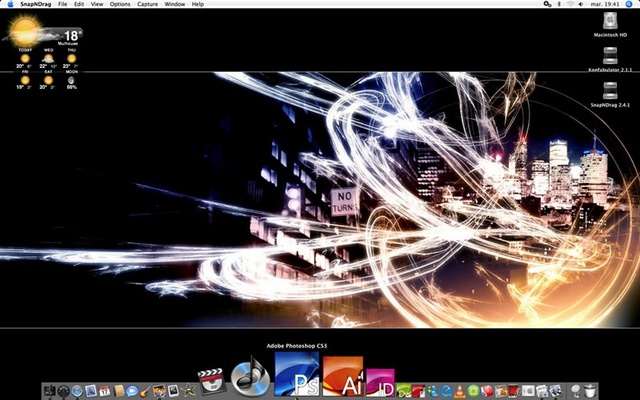This screenshot has height=400, width=640.
Task: Open the Help menu
Action: (198, 4)
